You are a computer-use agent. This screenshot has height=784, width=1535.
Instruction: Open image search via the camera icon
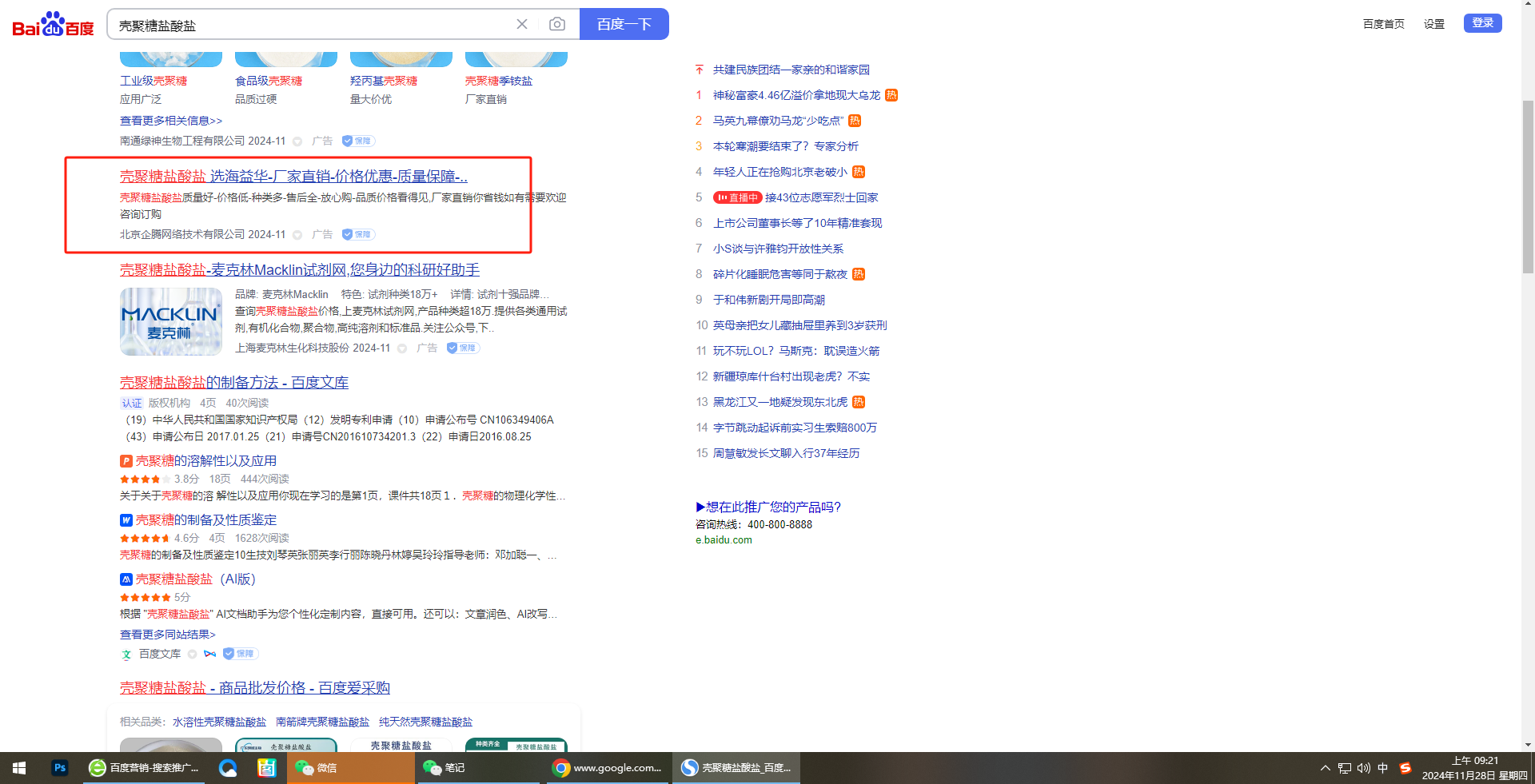pos(557,24)
